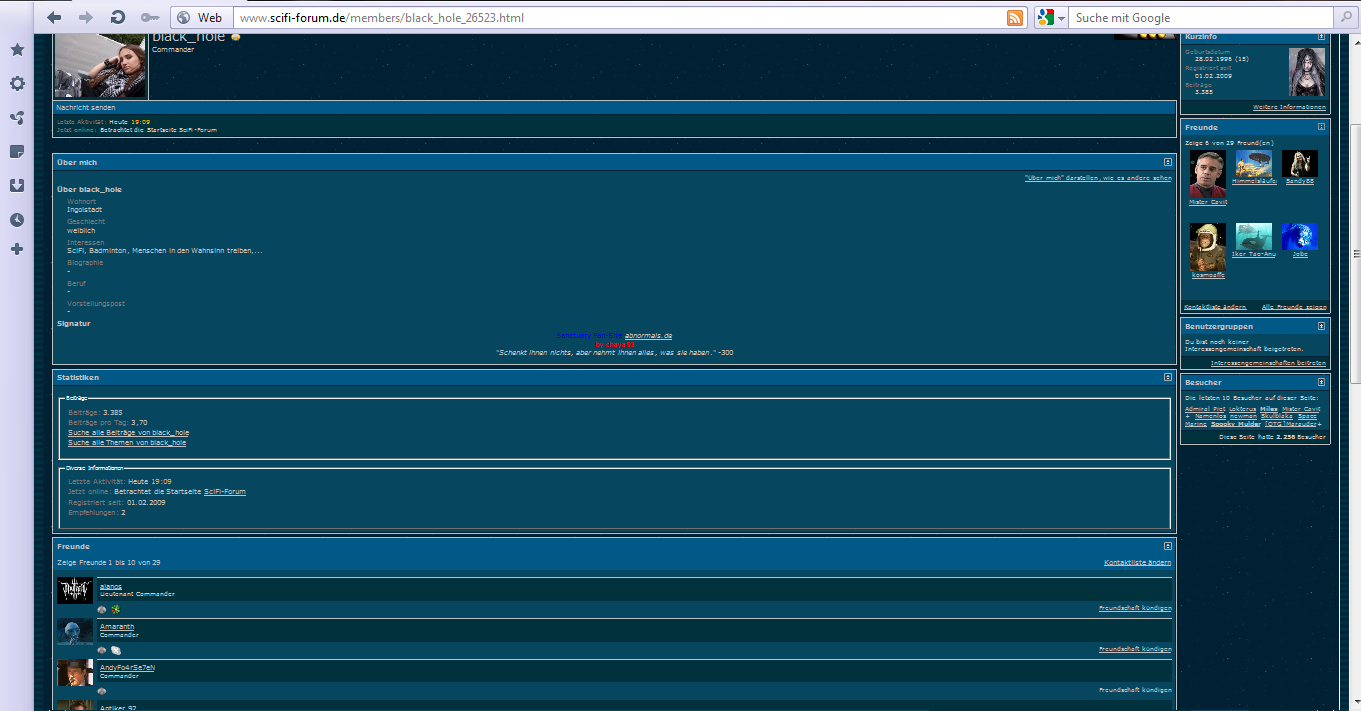Go back using the browser Back arrow

coord(54,18)
